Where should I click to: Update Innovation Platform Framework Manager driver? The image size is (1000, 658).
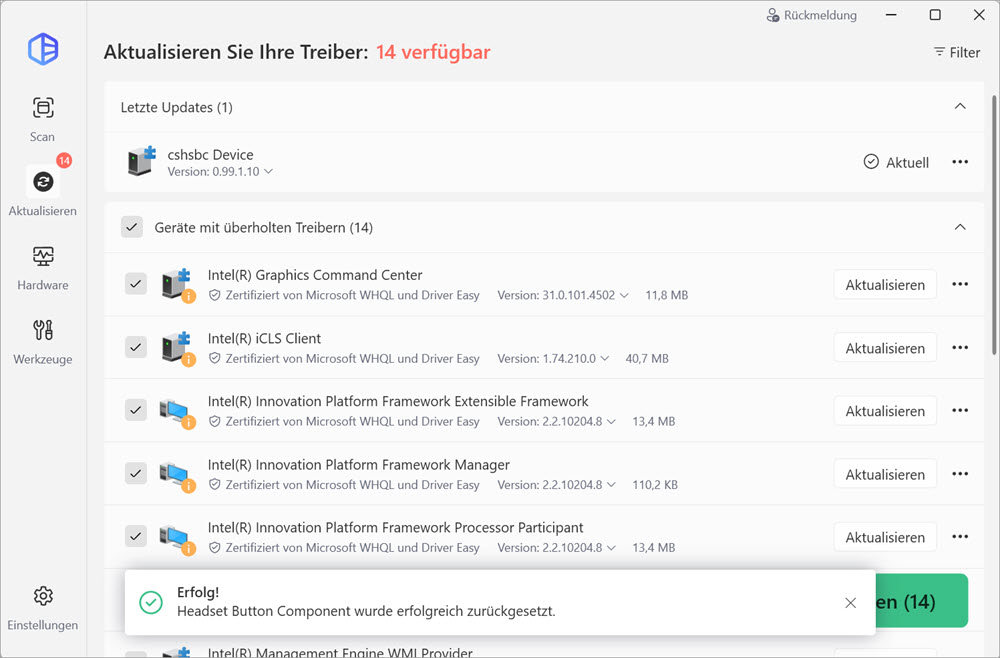click(885, 474)
